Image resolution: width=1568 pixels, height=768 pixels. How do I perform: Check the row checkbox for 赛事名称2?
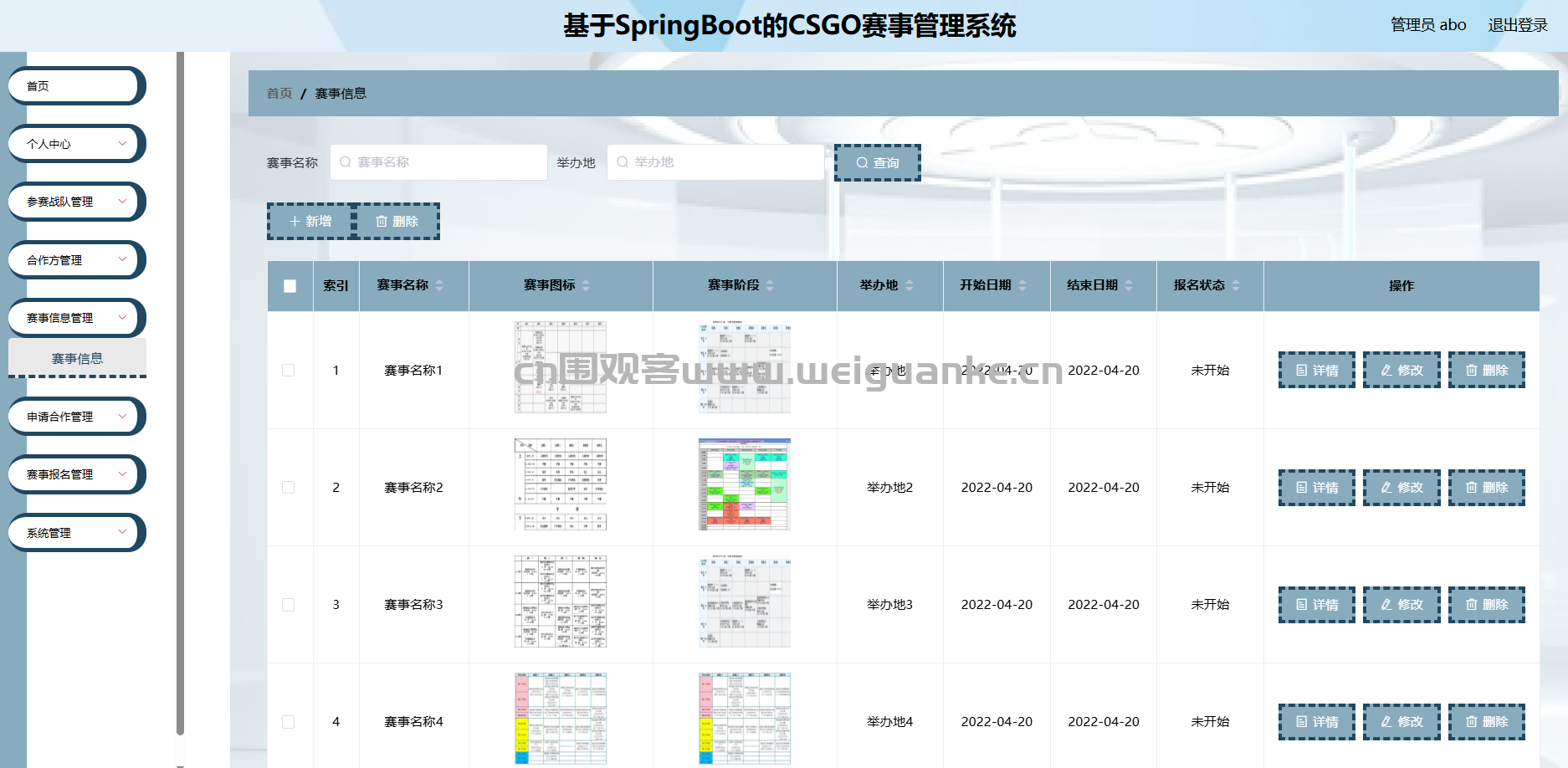tap(288, 487)
